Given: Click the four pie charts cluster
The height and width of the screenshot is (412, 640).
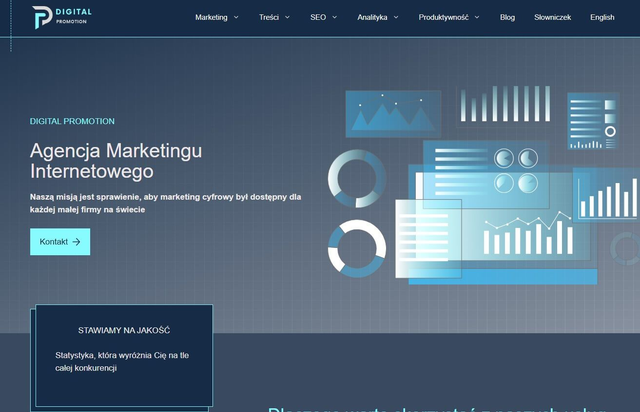Looking at the screenshot, I should pos(515,157).
